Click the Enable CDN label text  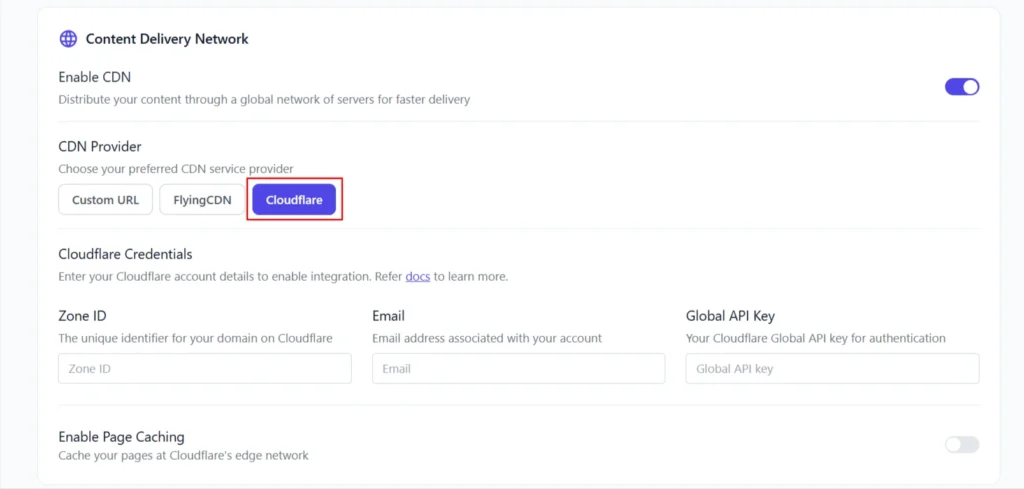pyautogui.click(x=94, y=77)
